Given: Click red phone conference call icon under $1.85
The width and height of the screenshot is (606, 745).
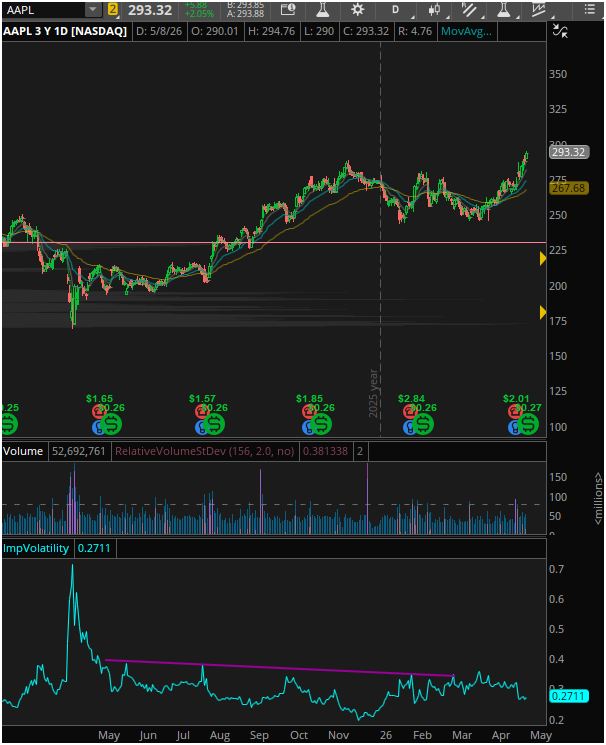Looking at the screenshot, I should click(x=308, y=411).
